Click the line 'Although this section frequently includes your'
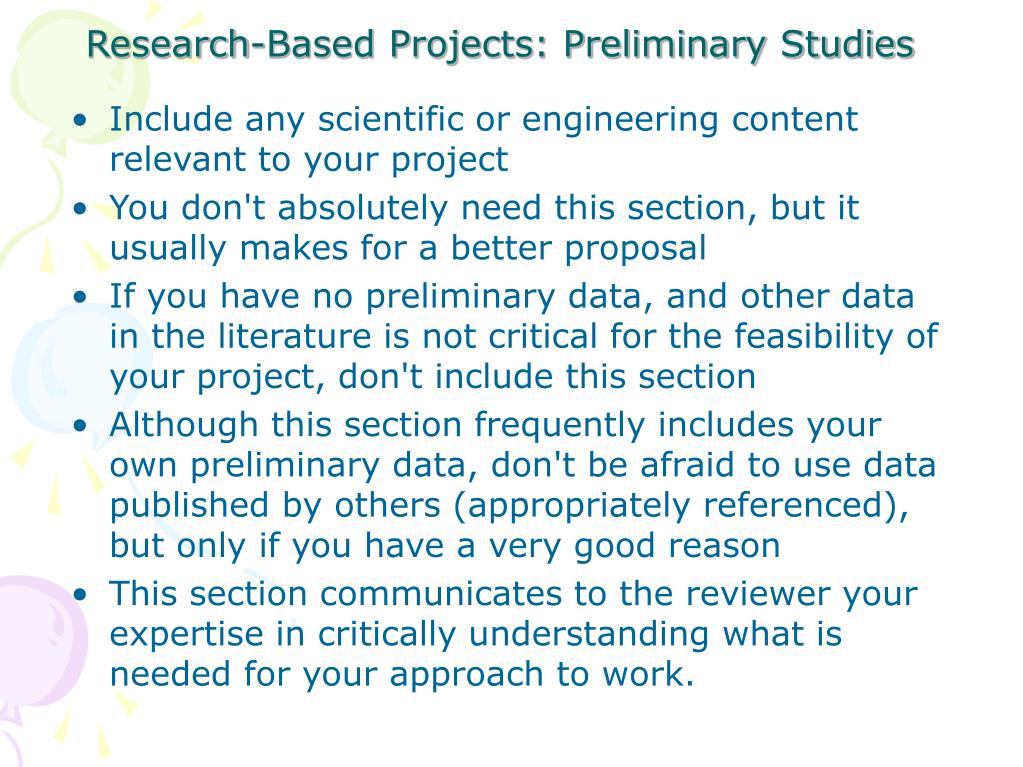Image resolution: width=1023 pixels, height=767 pixels. 495,425
